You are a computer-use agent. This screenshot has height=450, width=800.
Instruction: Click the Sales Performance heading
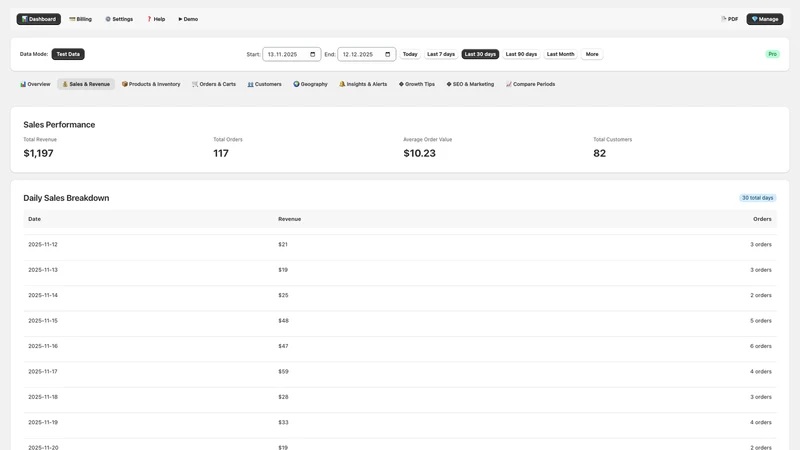click(x=59, y=124)
